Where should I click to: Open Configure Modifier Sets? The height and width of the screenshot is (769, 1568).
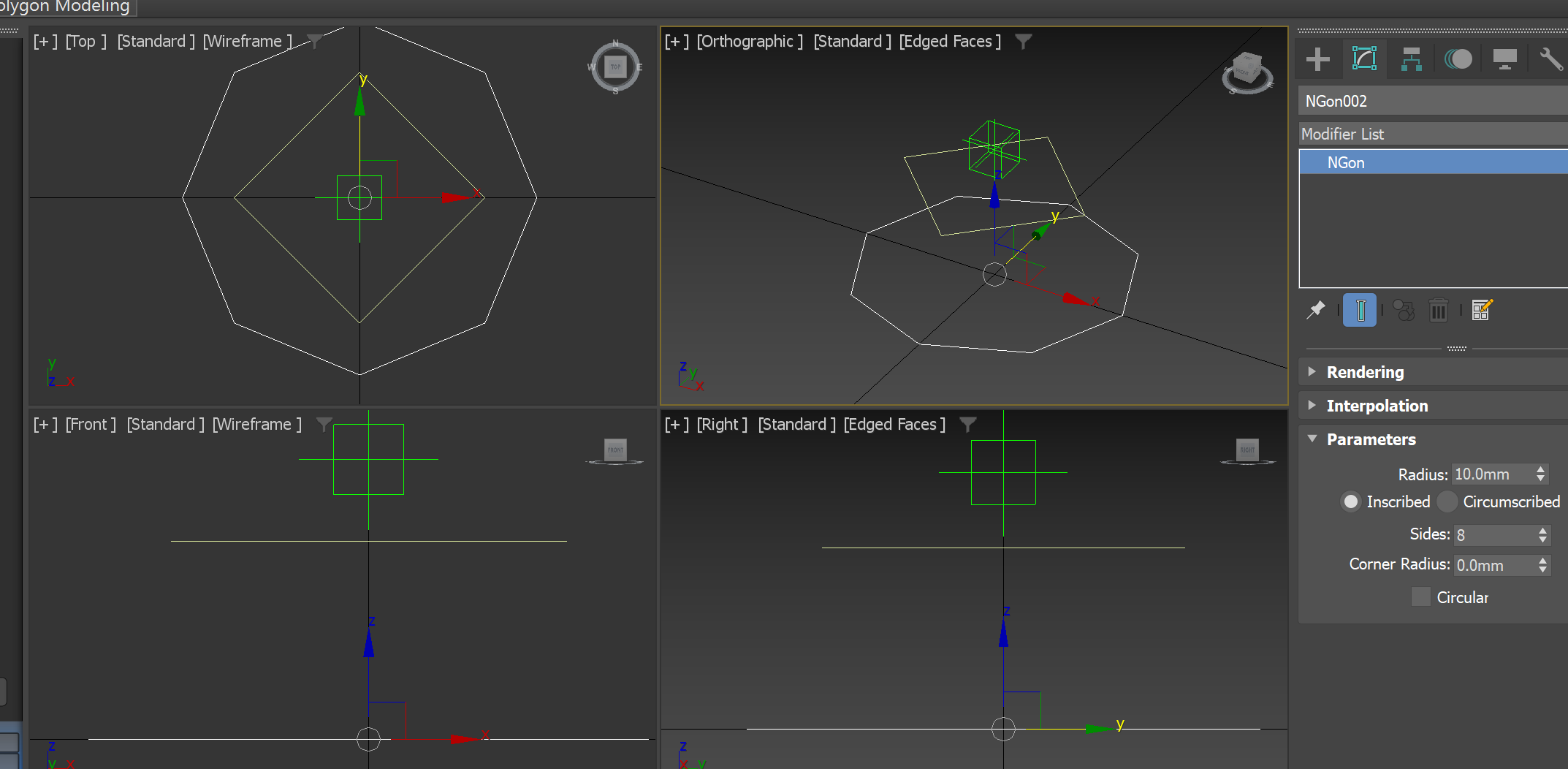point(1481,310)
